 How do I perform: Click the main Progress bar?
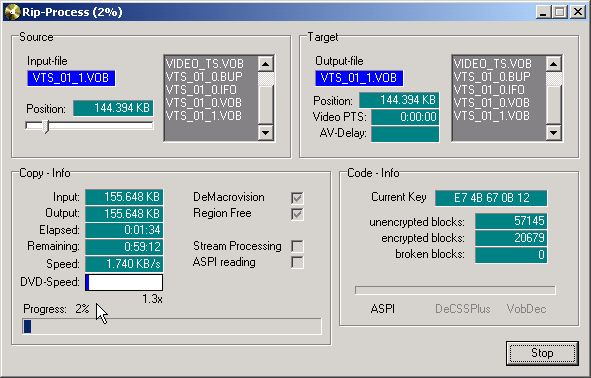[172, 326]
